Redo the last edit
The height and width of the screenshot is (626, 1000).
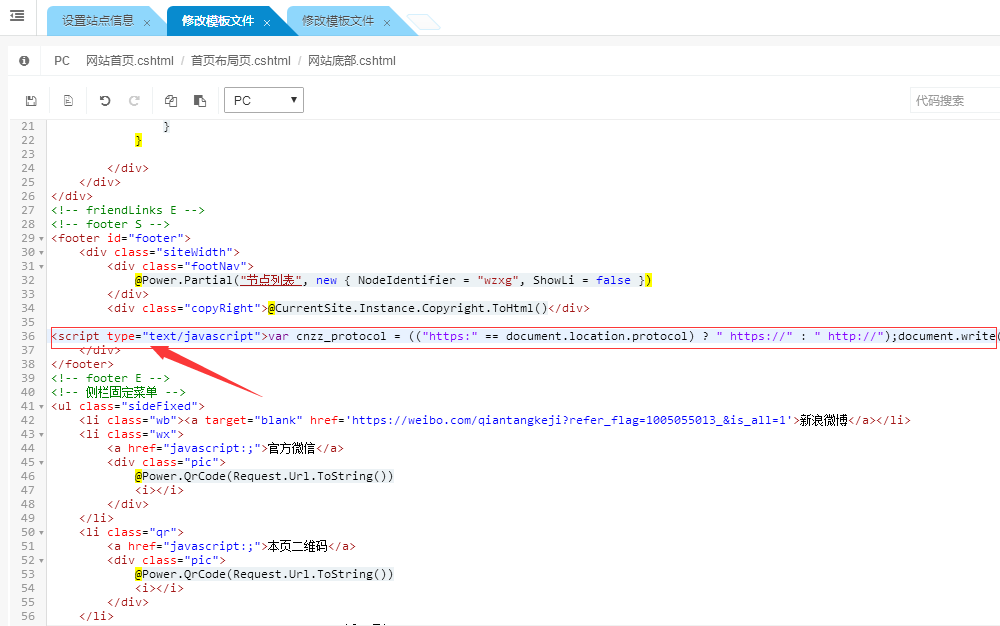(x=134, y=101)
